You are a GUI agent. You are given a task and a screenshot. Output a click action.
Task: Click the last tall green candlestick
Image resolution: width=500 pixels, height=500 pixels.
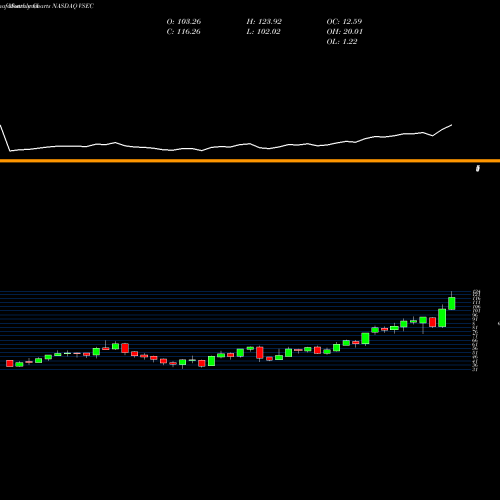point(452,303)
